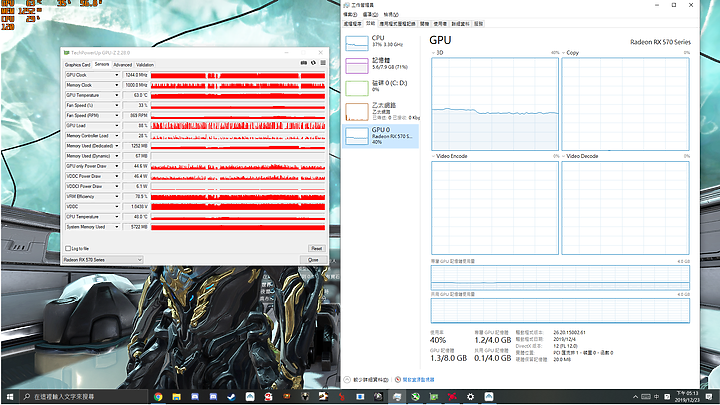This screenshot has width=720, height=405.
Task: Enable Log to file checkbox in GPU-Z
Action: pos(68,248)
